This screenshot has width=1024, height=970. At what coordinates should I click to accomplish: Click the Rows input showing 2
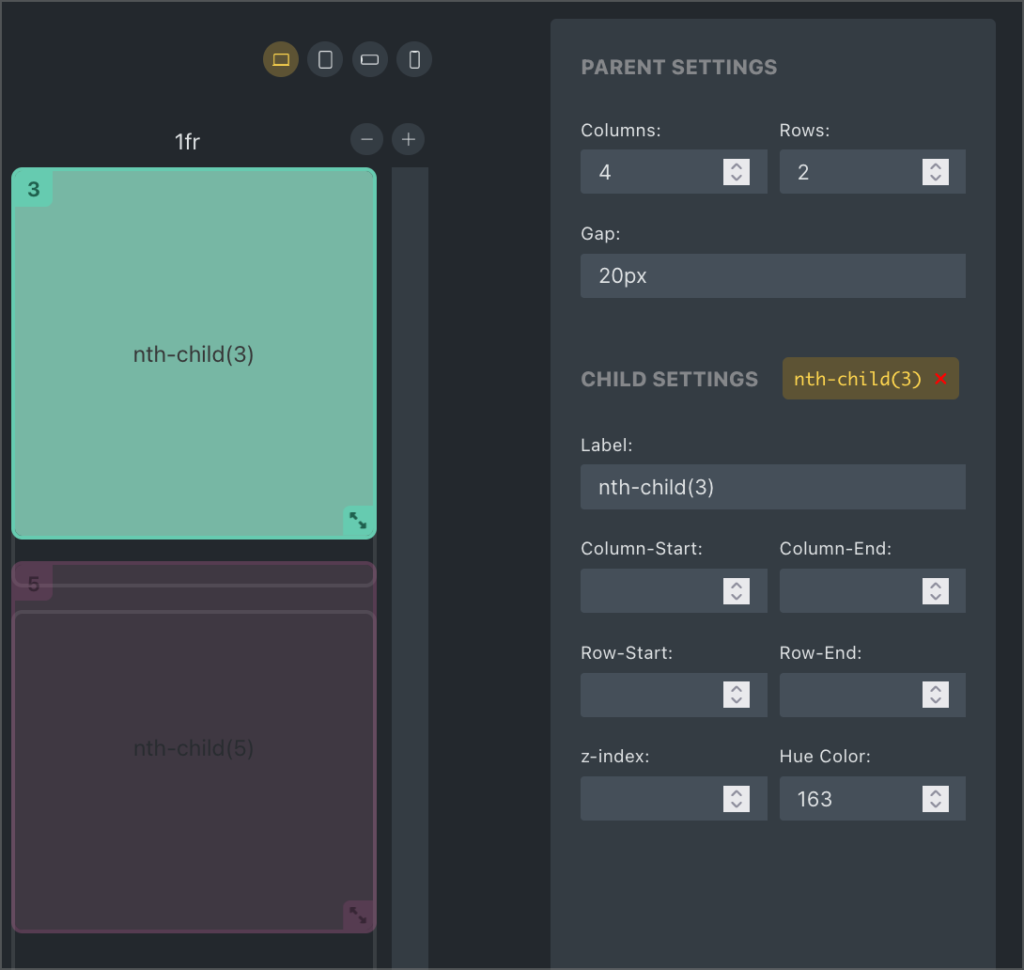[x=872, y=172]
